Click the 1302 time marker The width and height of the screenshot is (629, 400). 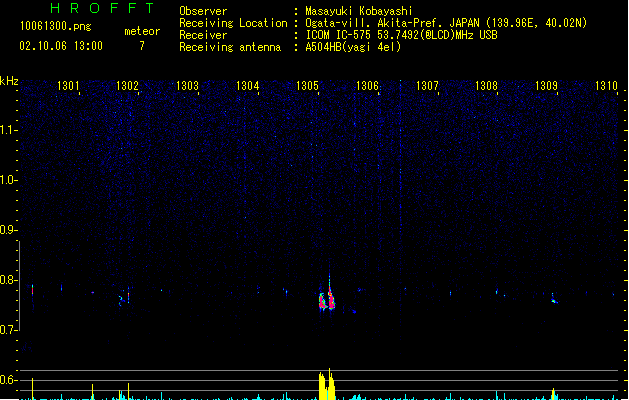tap(127, 86)
